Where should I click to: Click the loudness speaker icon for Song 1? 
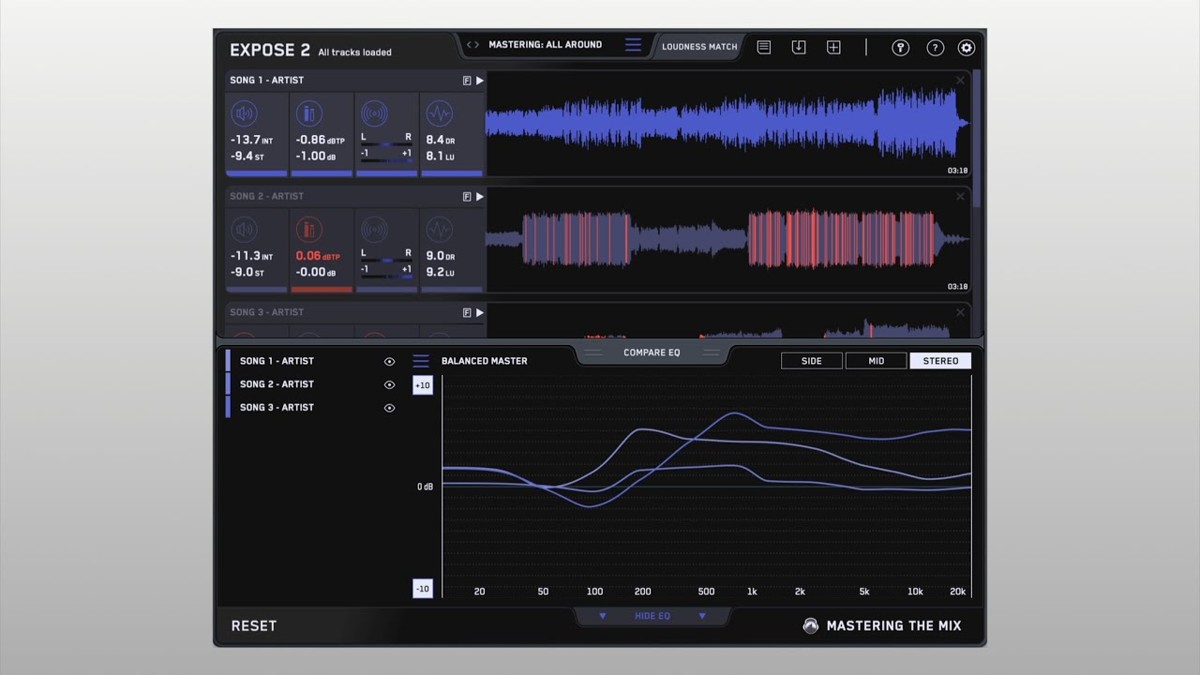[245, 113]
